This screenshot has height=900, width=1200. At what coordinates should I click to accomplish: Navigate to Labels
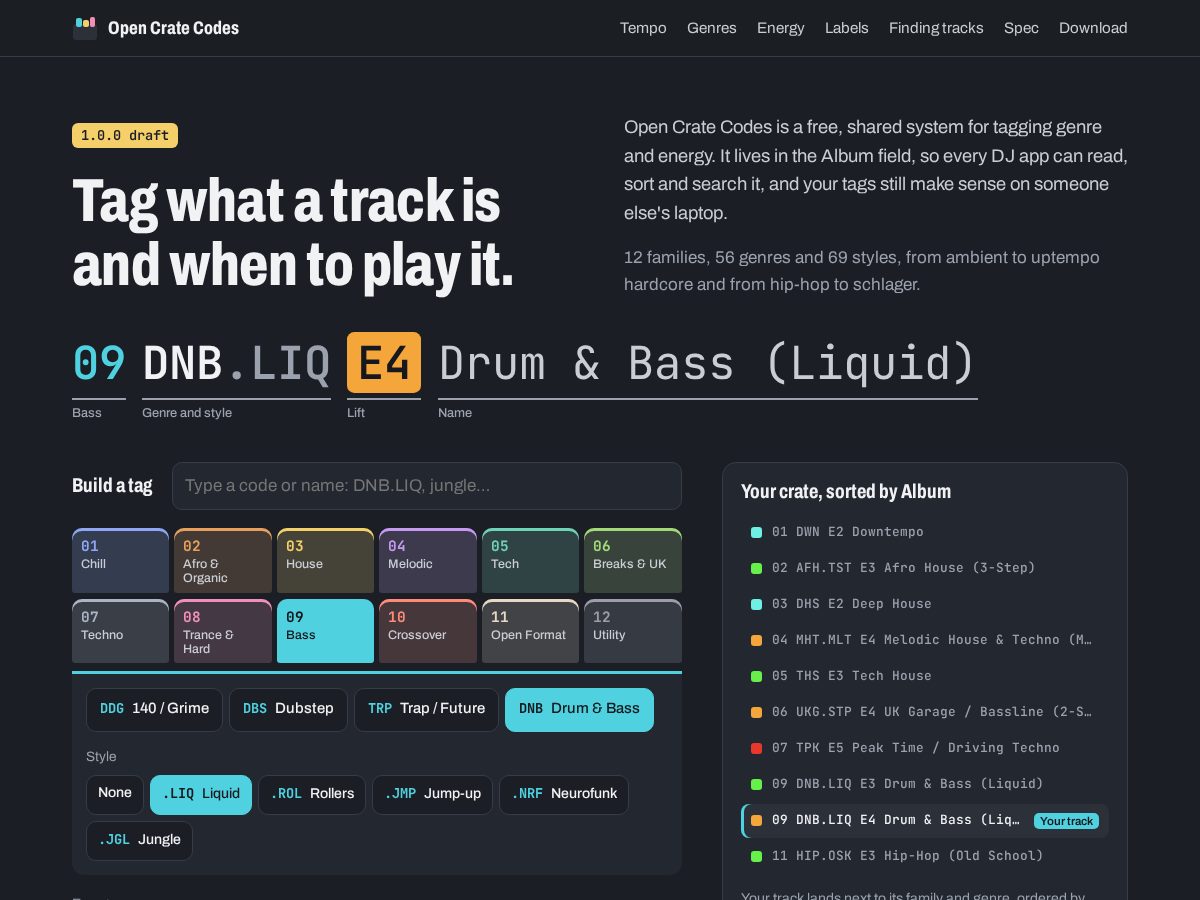tap(847, 28)
